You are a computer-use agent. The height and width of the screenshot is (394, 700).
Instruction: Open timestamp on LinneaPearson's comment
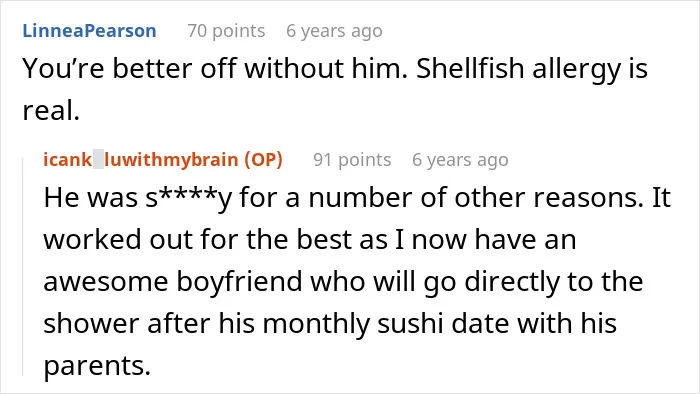[334, 31]
